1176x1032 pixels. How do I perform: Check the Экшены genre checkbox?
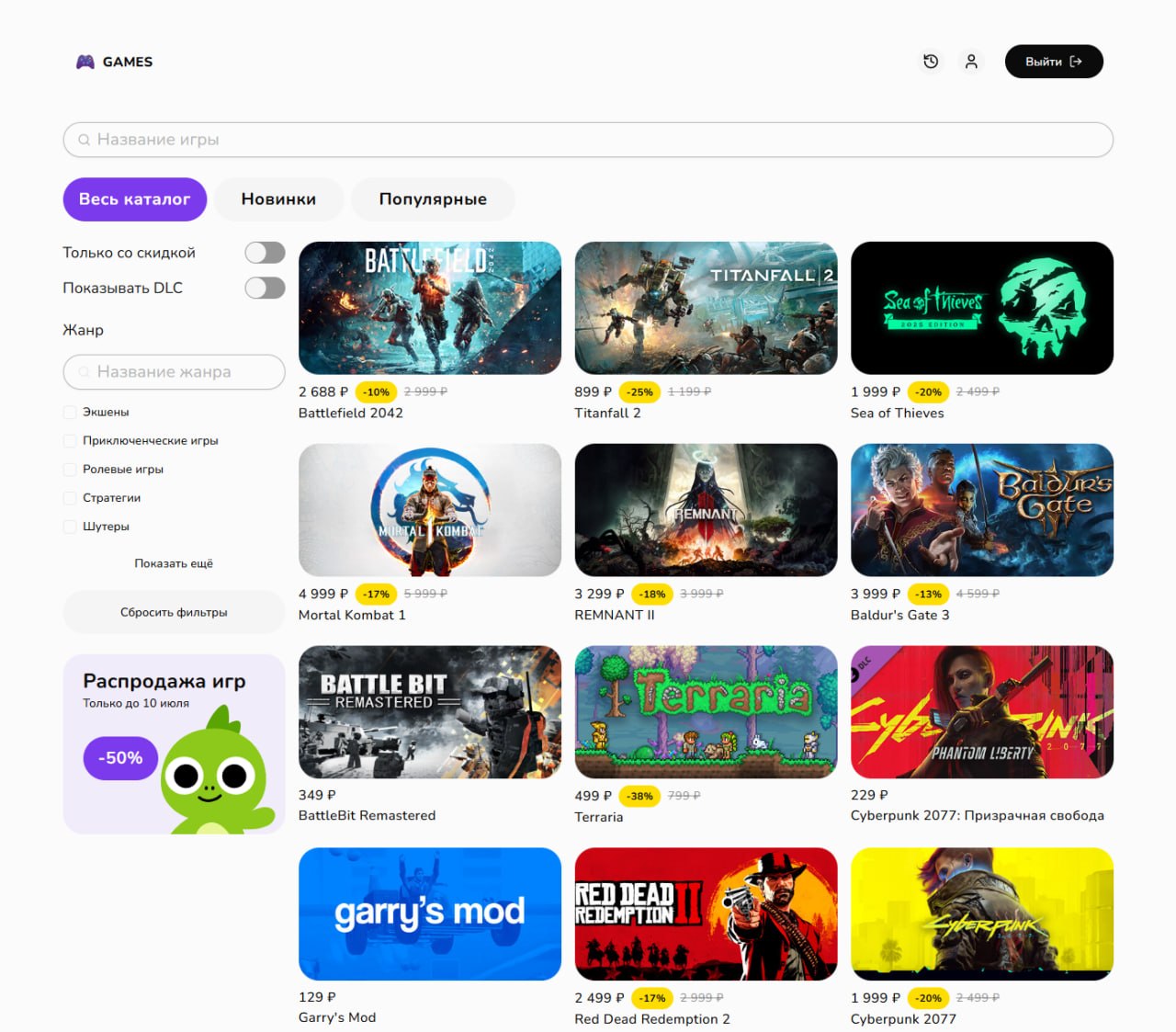tap(70, 413)
